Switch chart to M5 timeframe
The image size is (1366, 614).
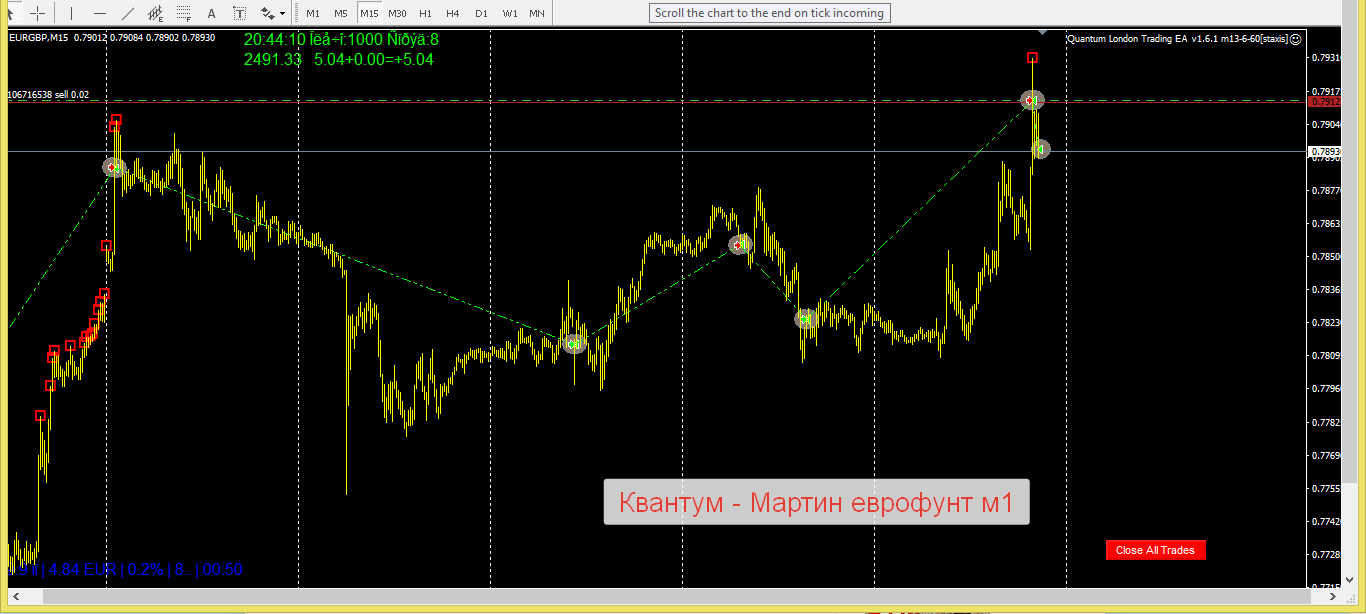point(341,13)
